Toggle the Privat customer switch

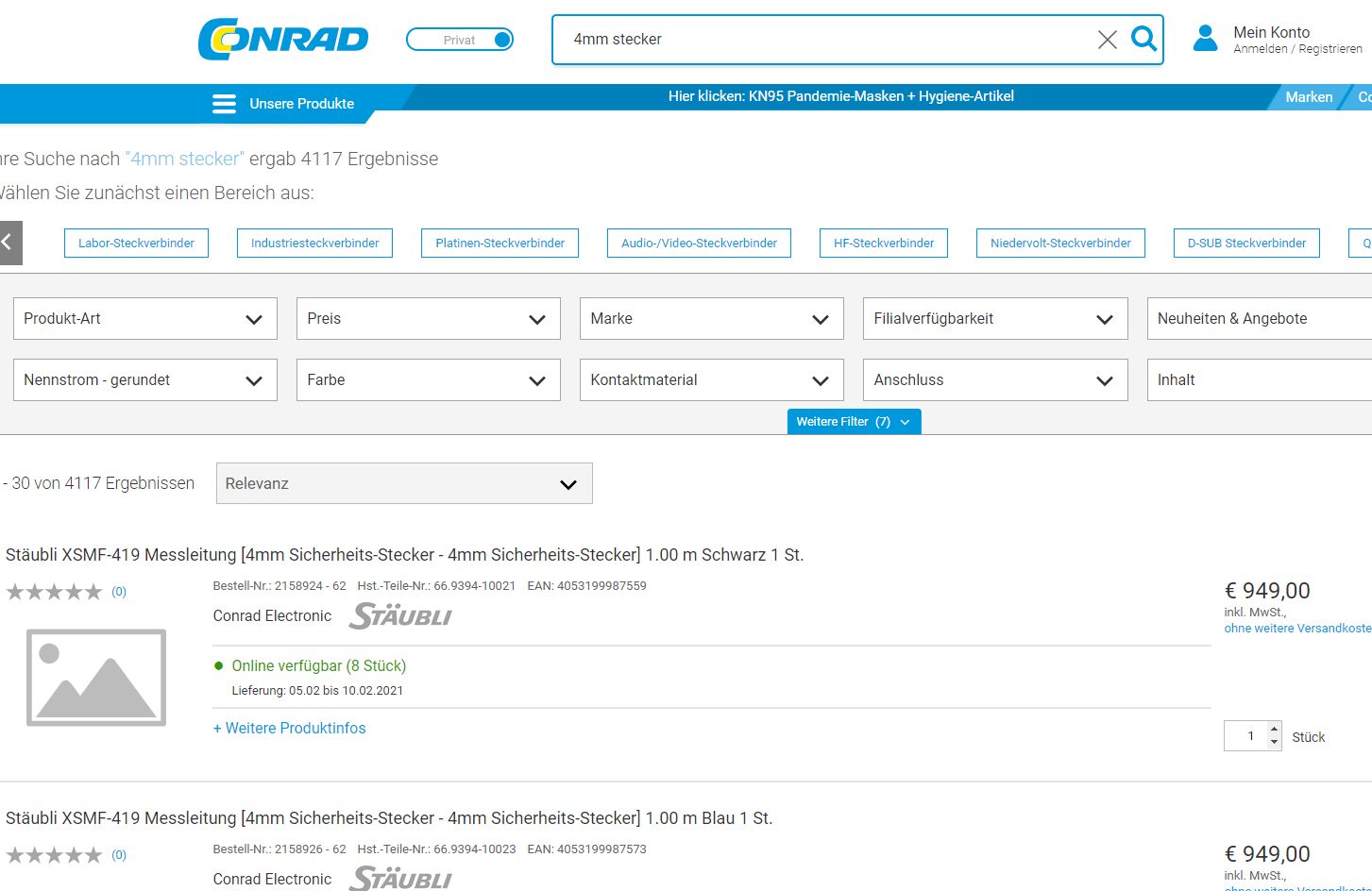coord(460,40)
